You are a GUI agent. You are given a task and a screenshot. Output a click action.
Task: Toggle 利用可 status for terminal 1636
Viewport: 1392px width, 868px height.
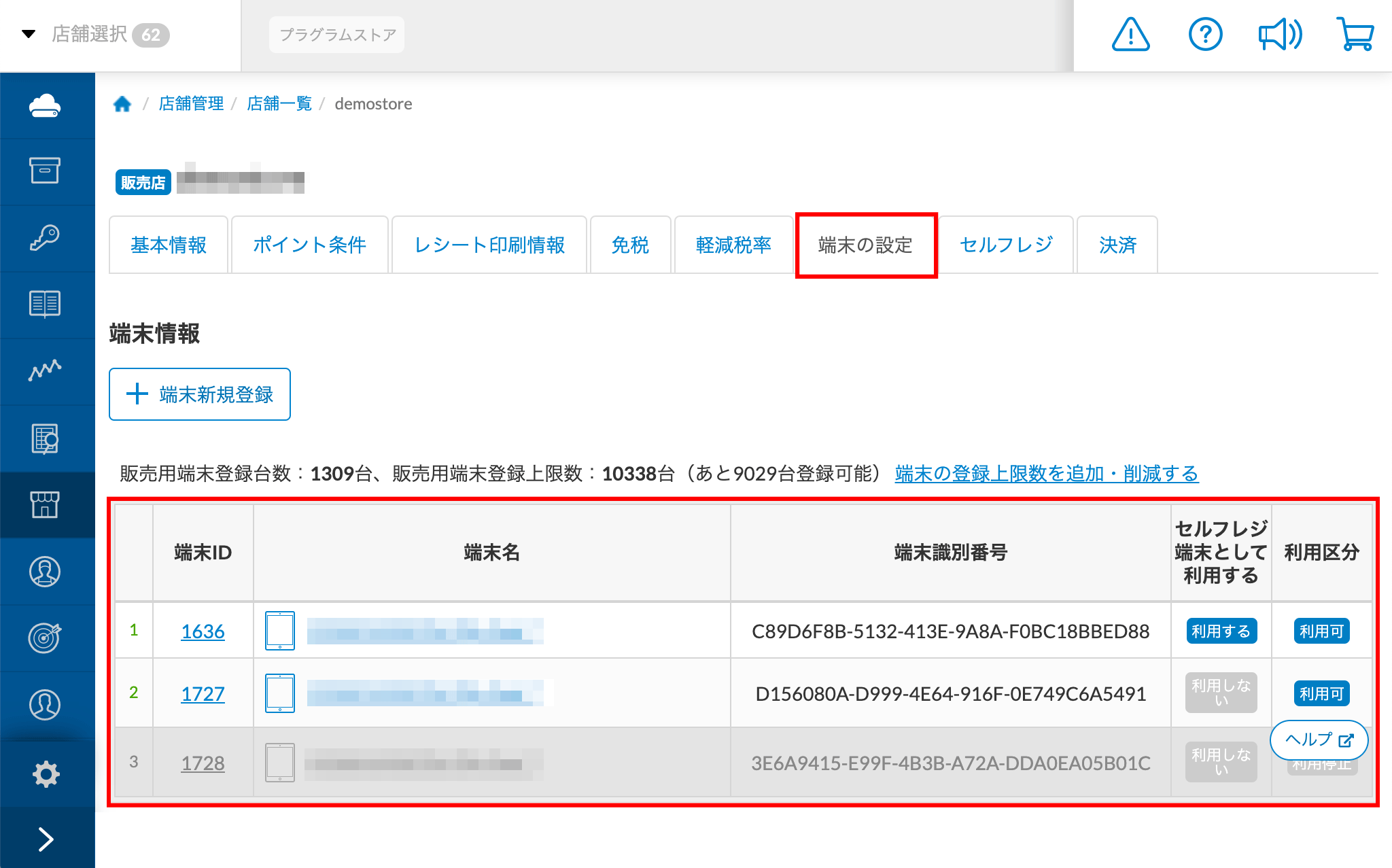coord(1321,631)
